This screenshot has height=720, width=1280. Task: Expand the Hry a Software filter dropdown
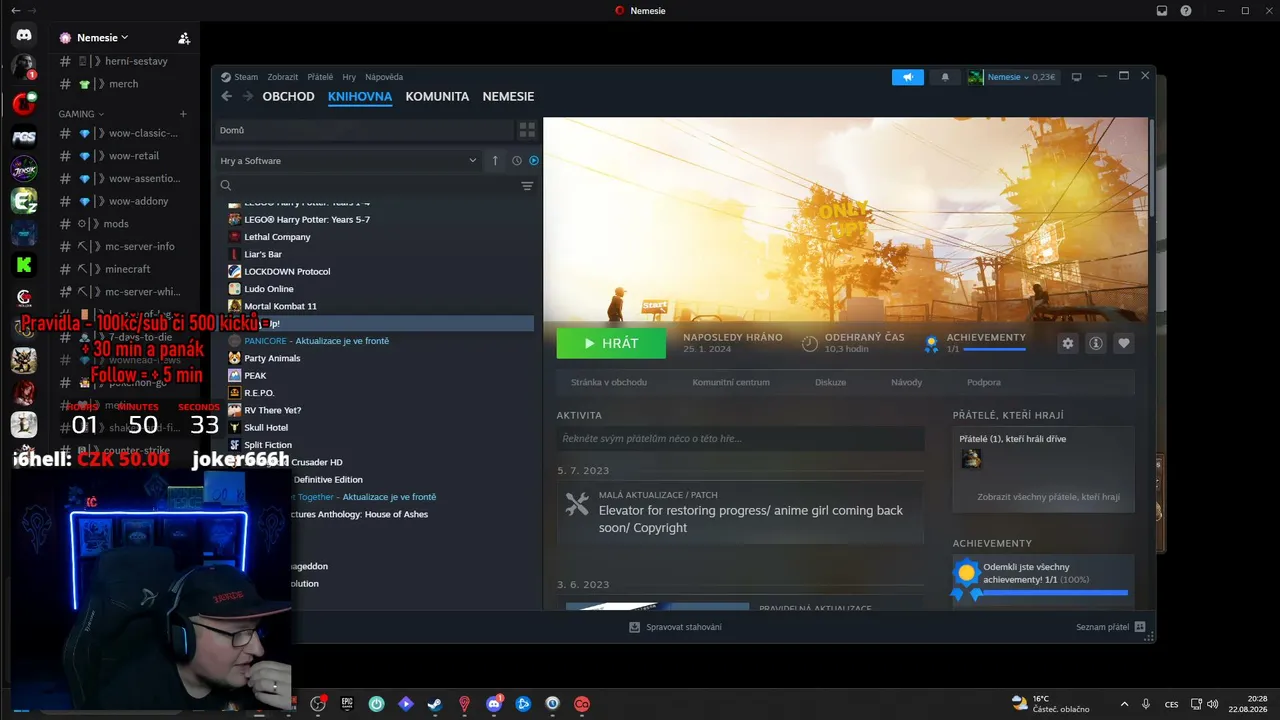pos(350,161)
